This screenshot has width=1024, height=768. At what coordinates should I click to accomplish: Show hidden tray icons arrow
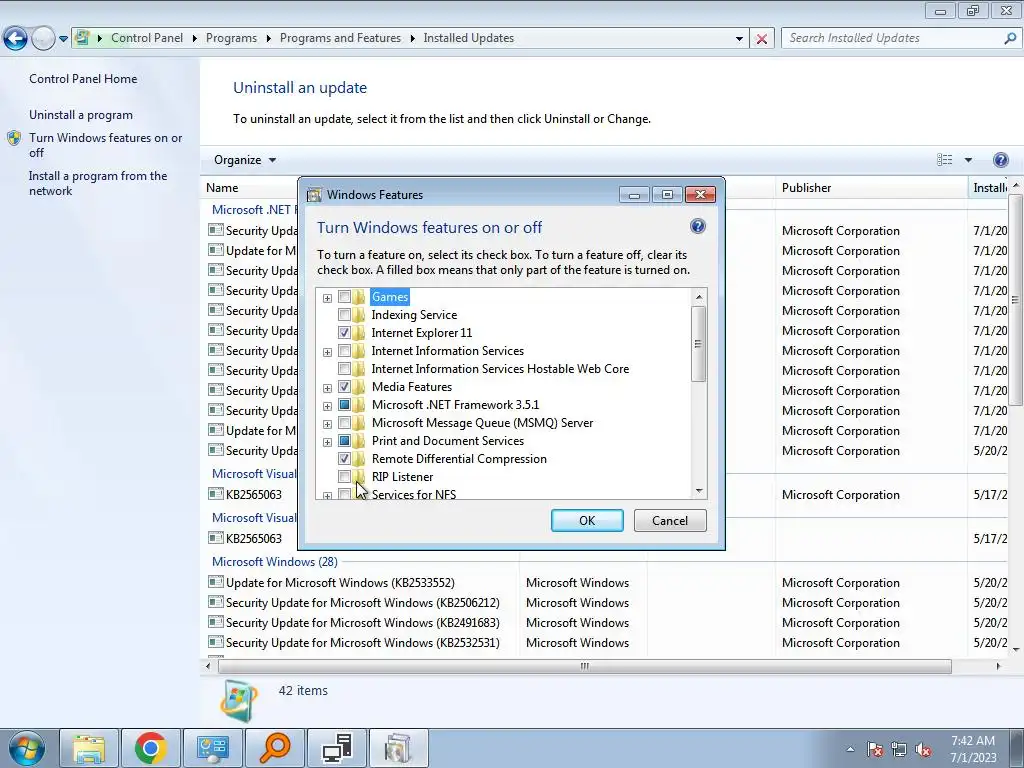click(850, 749)
